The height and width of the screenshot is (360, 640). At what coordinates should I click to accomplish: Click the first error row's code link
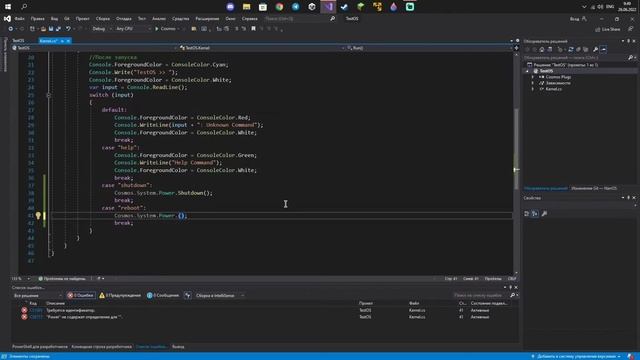36,310
